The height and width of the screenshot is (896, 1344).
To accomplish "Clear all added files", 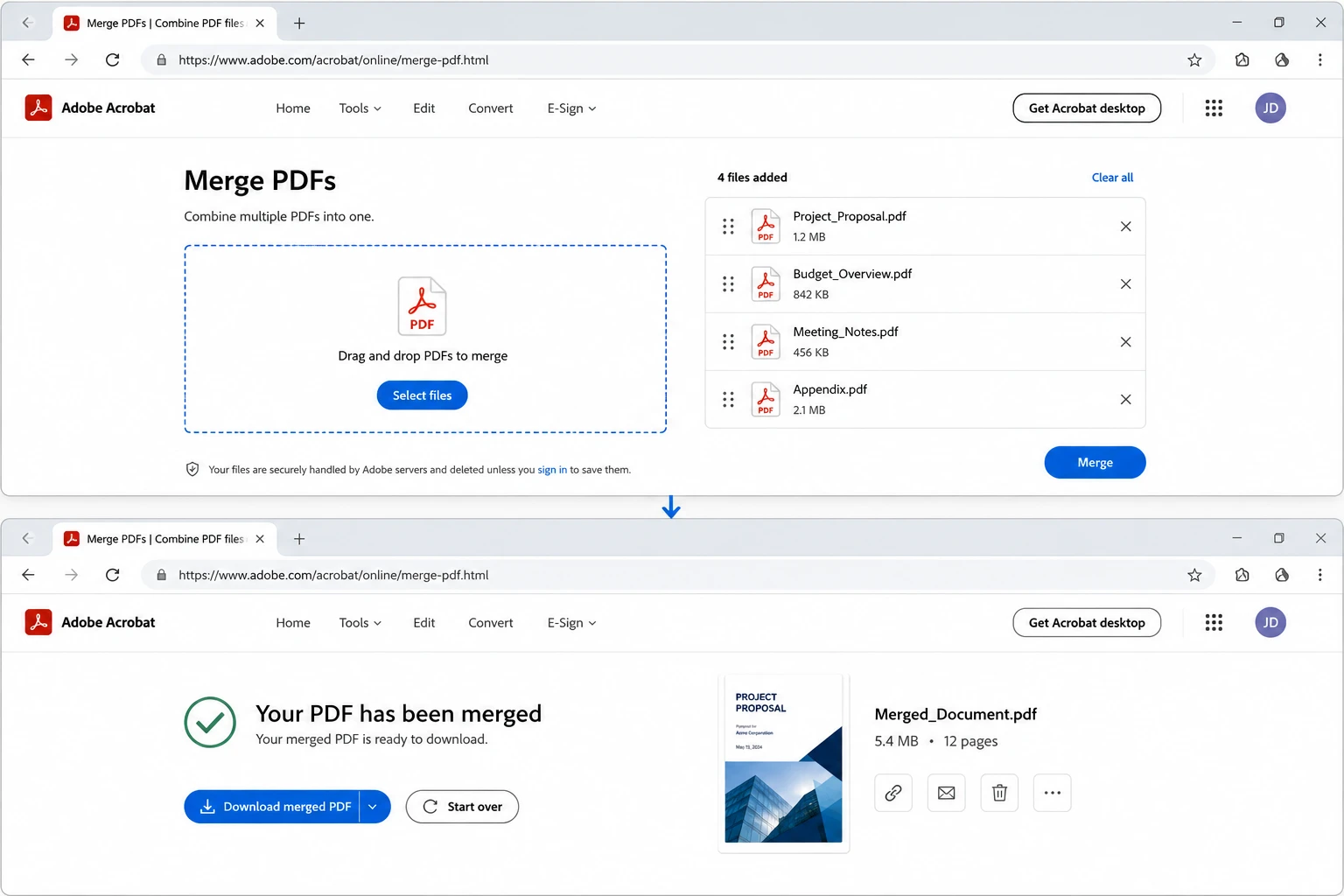I will pos(1112,178).
